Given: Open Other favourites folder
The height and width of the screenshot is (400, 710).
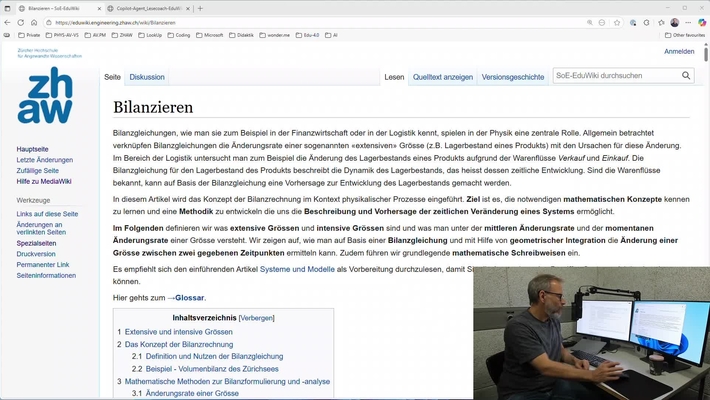Looking at the screenshot, I should tap(685, 35).
